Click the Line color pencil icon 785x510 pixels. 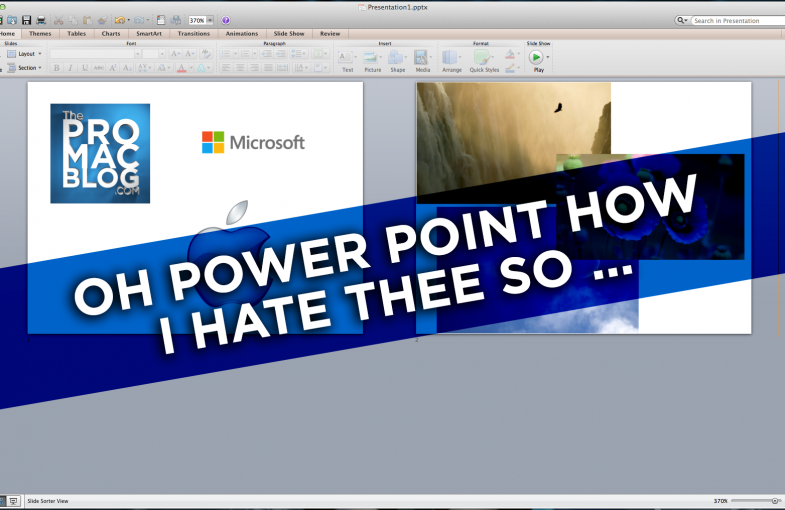(510, 68)
